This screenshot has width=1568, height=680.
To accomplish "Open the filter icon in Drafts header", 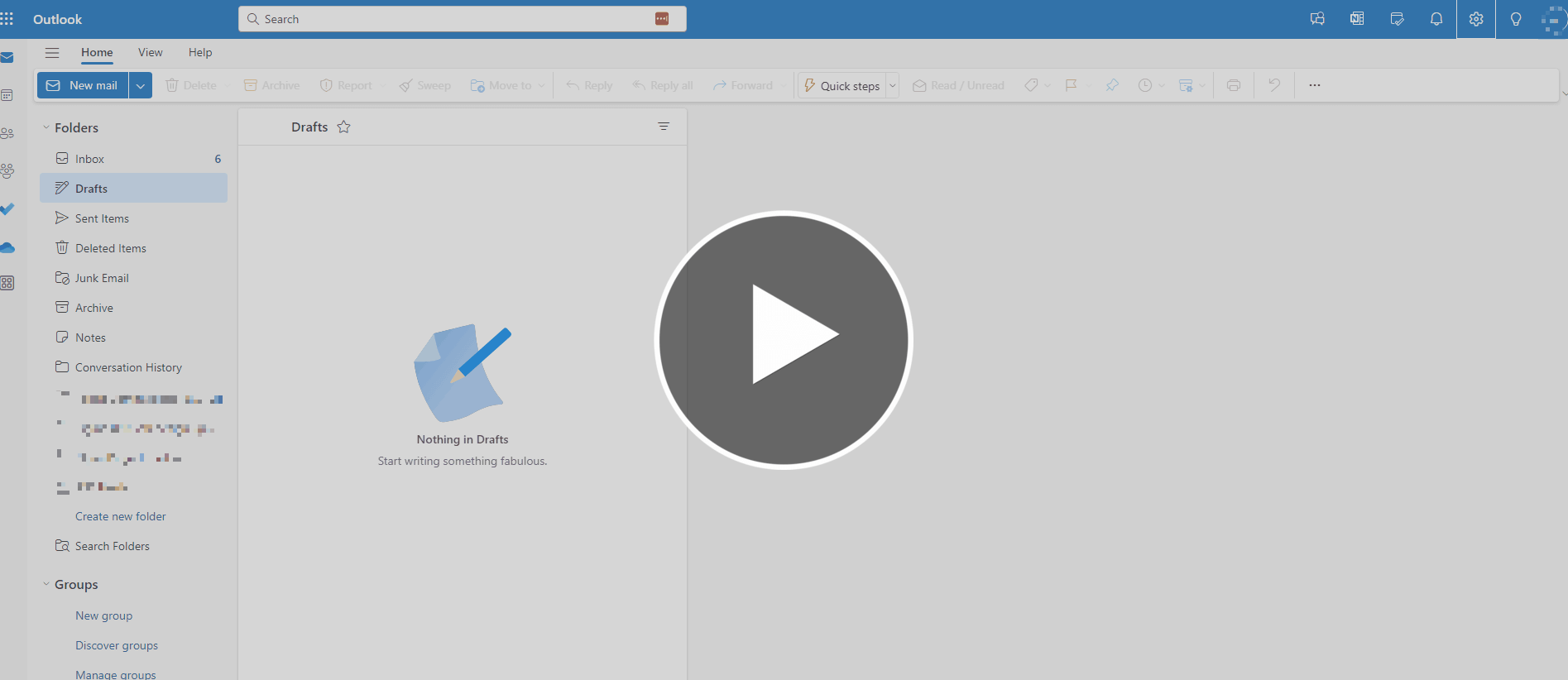I will (x=663, y=127).
